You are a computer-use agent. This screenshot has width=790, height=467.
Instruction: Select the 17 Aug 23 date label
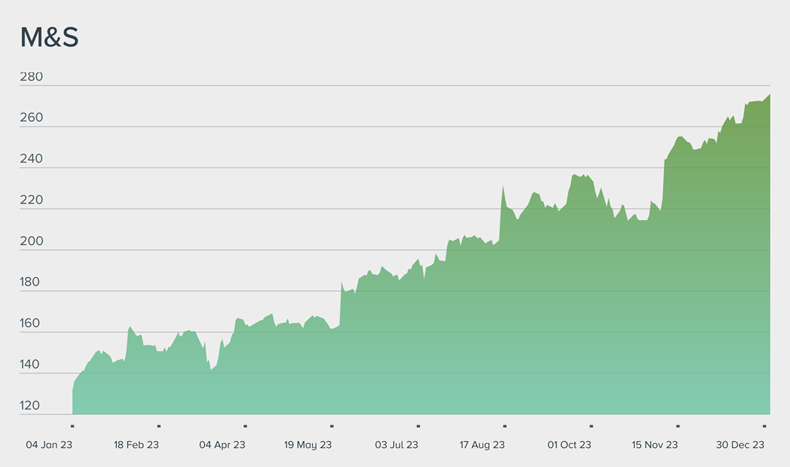pos(482,445)
